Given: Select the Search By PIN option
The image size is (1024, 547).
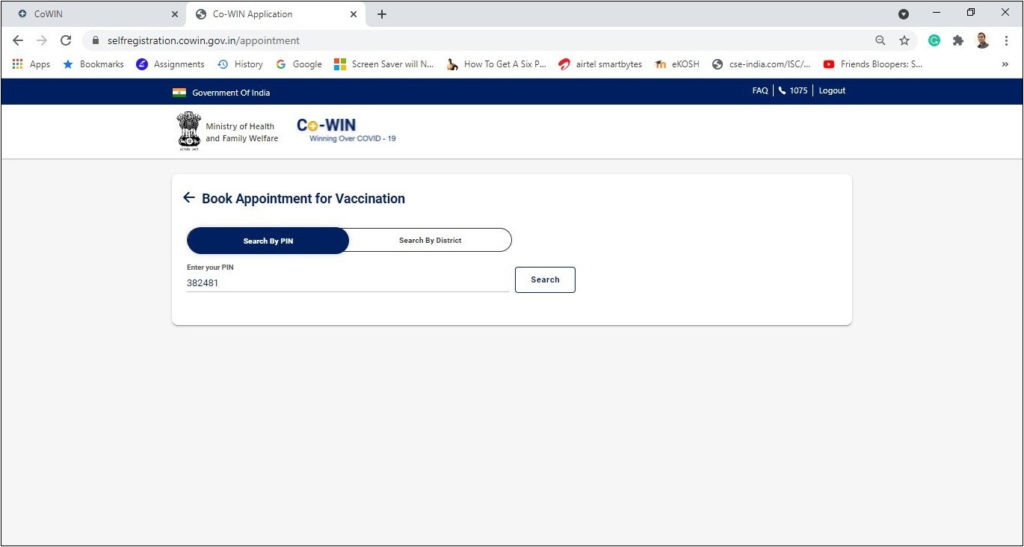Looking at the screenshot, I should [x=268, y=241].
